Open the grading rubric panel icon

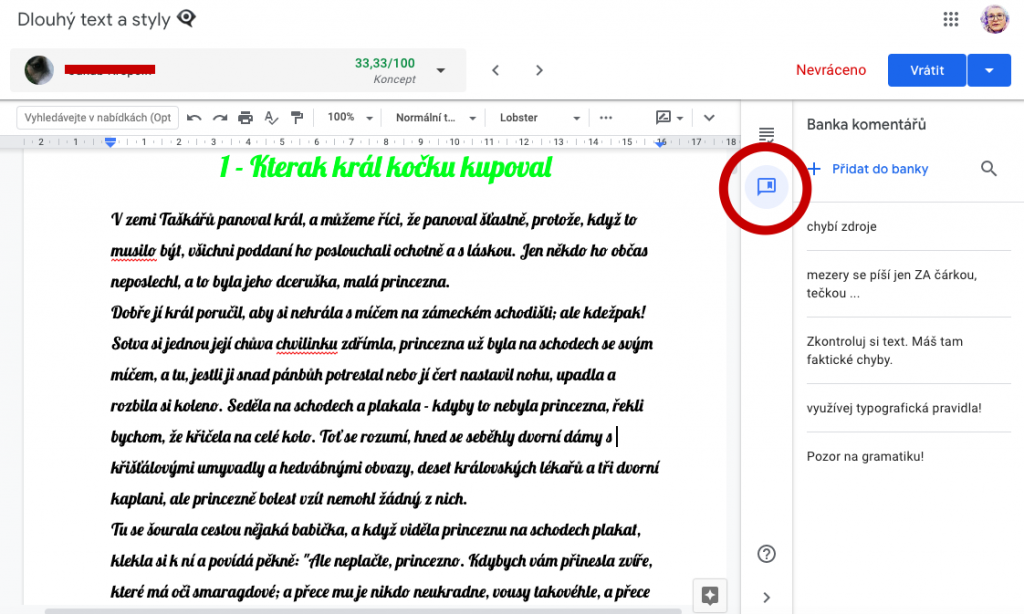[766, 135]
